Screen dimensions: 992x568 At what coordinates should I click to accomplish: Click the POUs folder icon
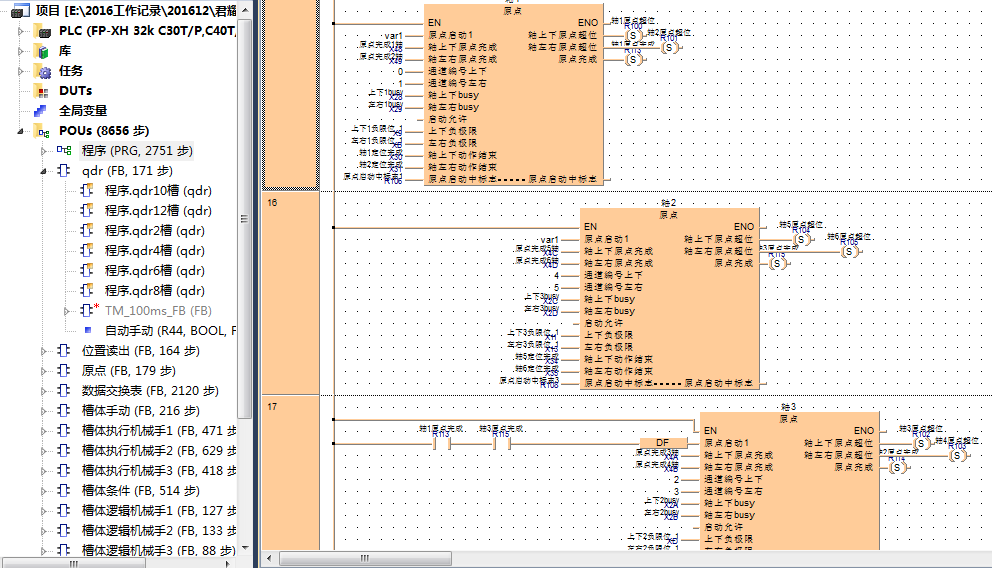[42, 131]
